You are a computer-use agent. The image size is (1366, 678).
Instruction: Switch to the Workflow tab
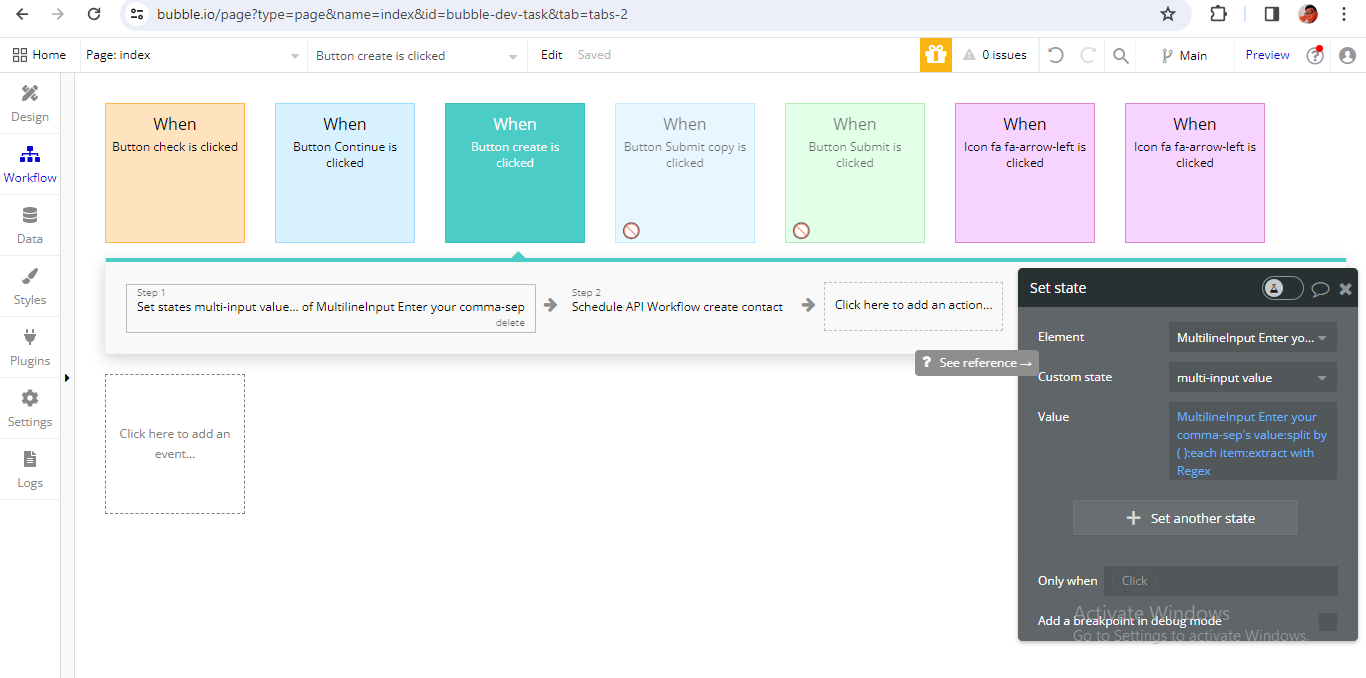(x=30, y=165)
